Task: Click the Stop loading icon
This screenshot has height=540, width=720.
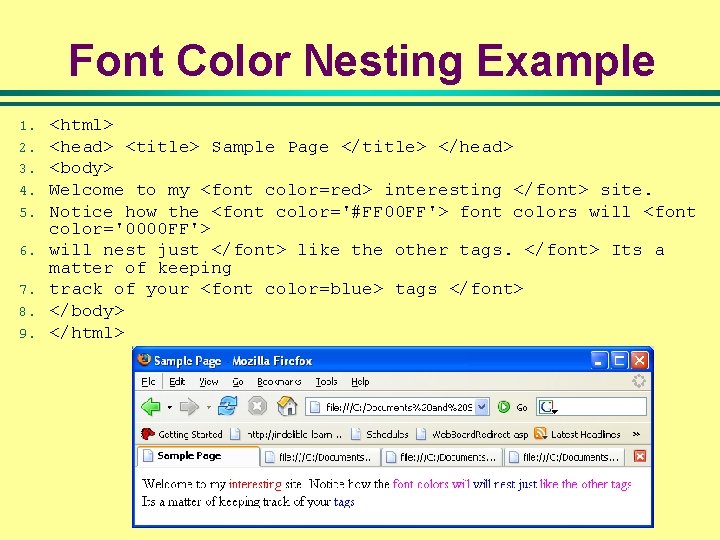Action: tap(257, 406)
